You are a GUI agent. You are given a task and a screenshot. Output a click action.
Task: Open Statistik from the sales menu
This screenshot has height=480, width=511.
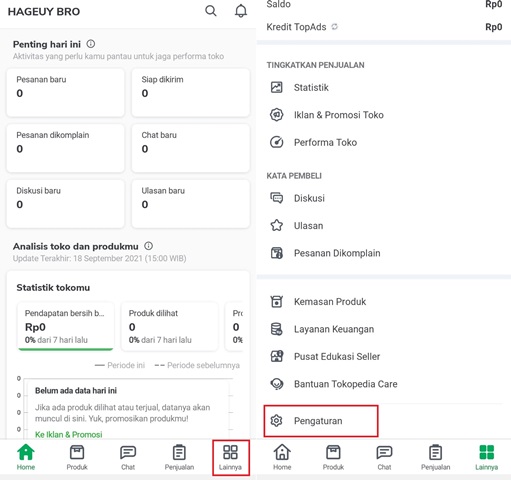pyautogui.click(x=383, y=87)
